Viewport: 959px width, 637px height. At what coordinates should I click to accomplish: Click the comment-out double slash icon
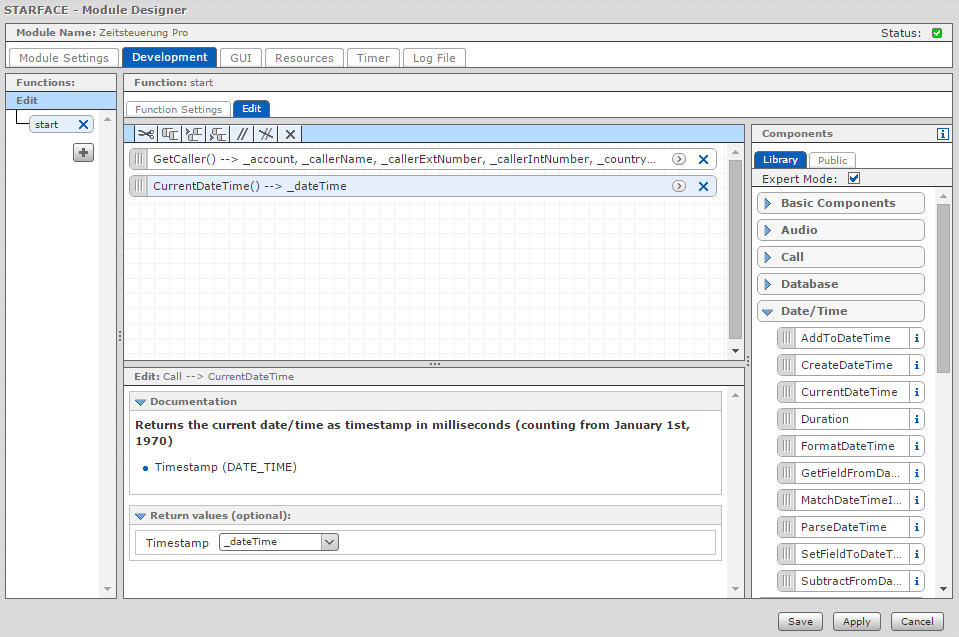click(x=242, y=134)
